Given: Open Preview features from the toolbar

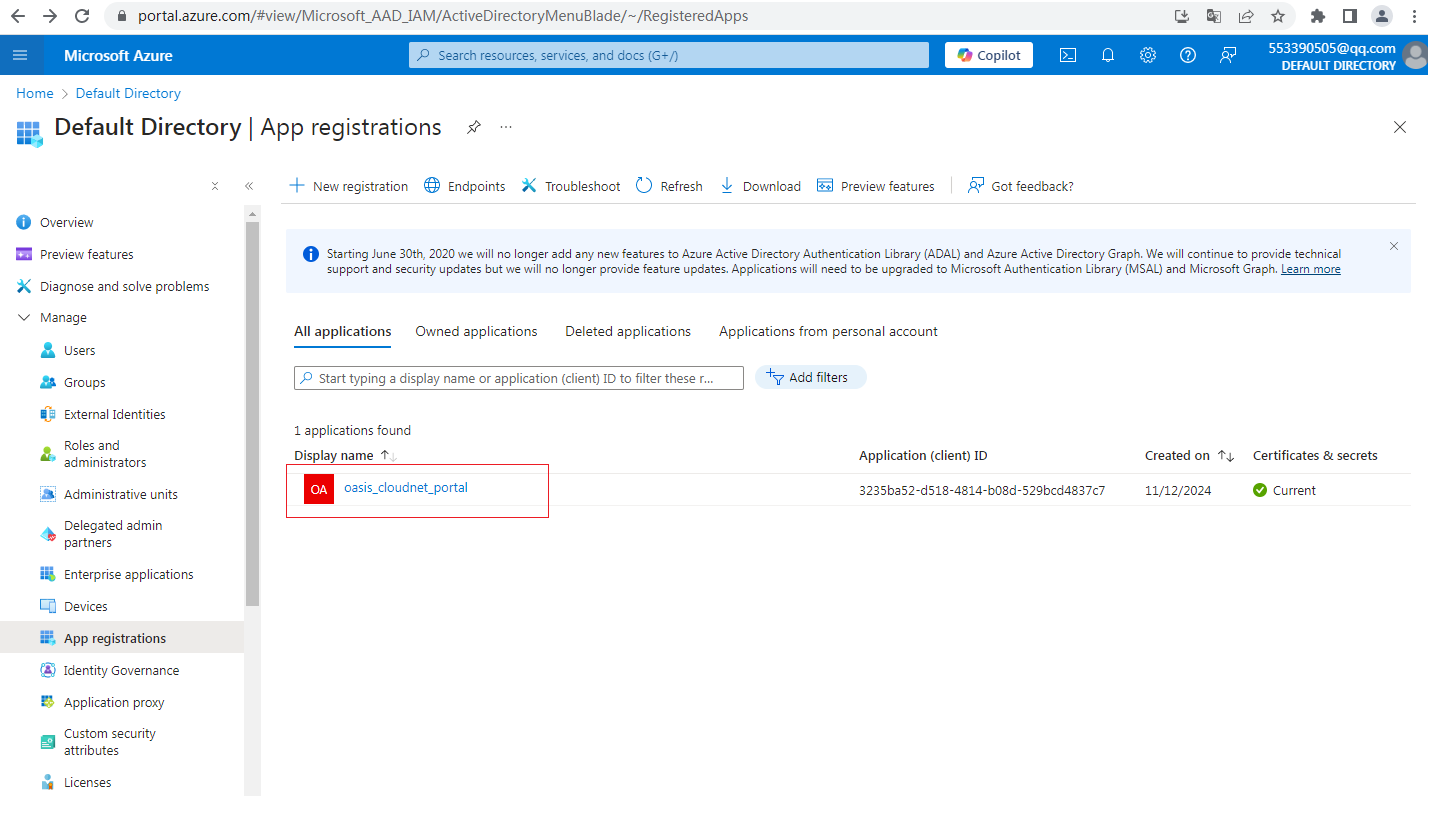Looking at the screenshot, I should click(x=876, y=186).
